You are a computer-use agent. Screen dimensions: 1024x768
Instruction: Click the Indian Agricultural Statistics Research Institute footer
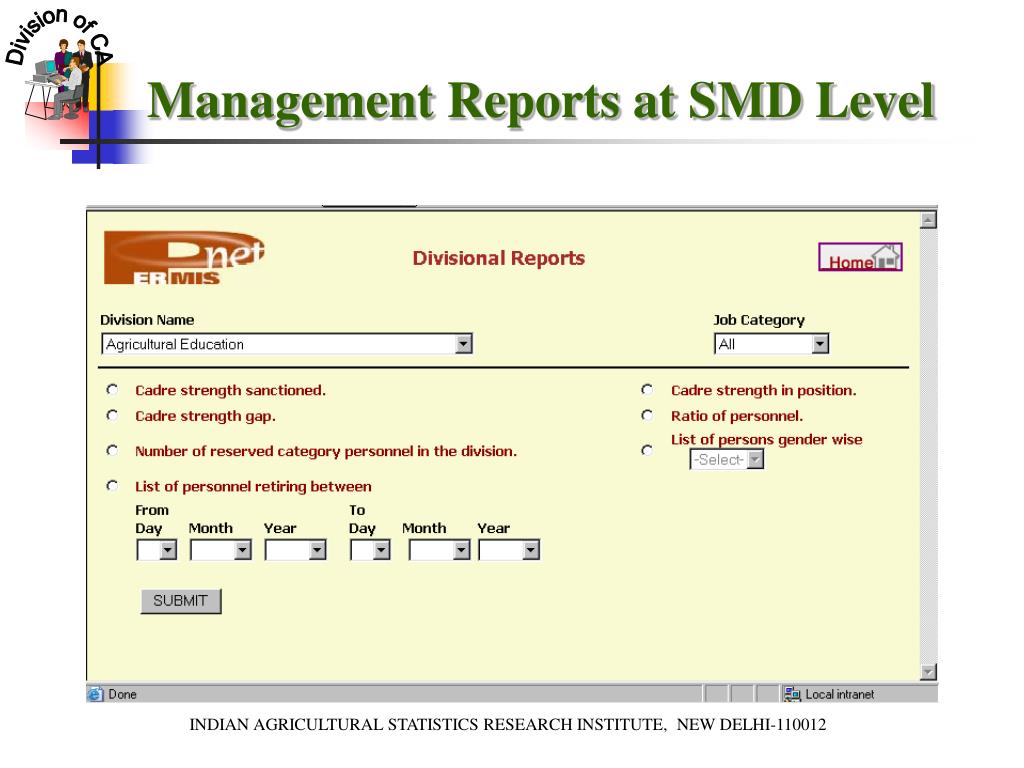point(507,725)
